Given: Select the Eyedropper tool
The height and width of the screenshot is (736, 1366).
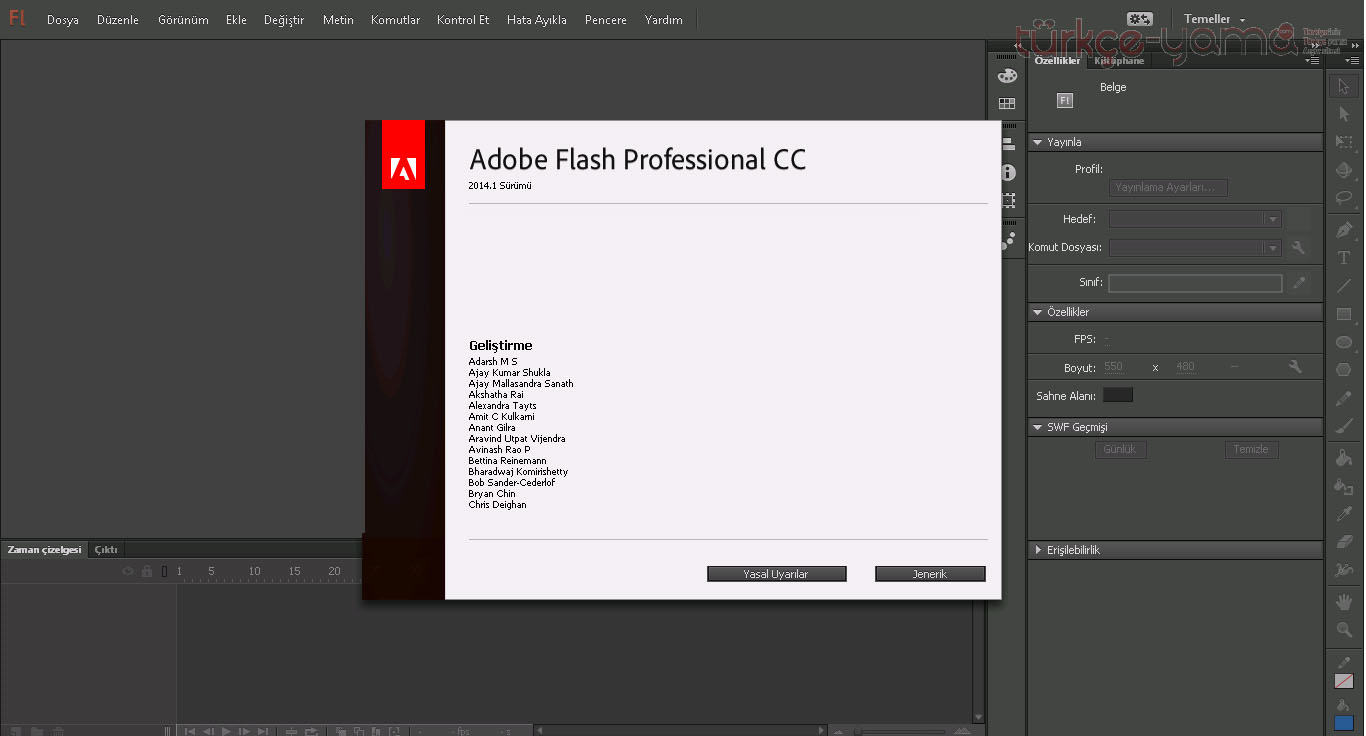Looking at the screenshot, I should [1344, 514].
